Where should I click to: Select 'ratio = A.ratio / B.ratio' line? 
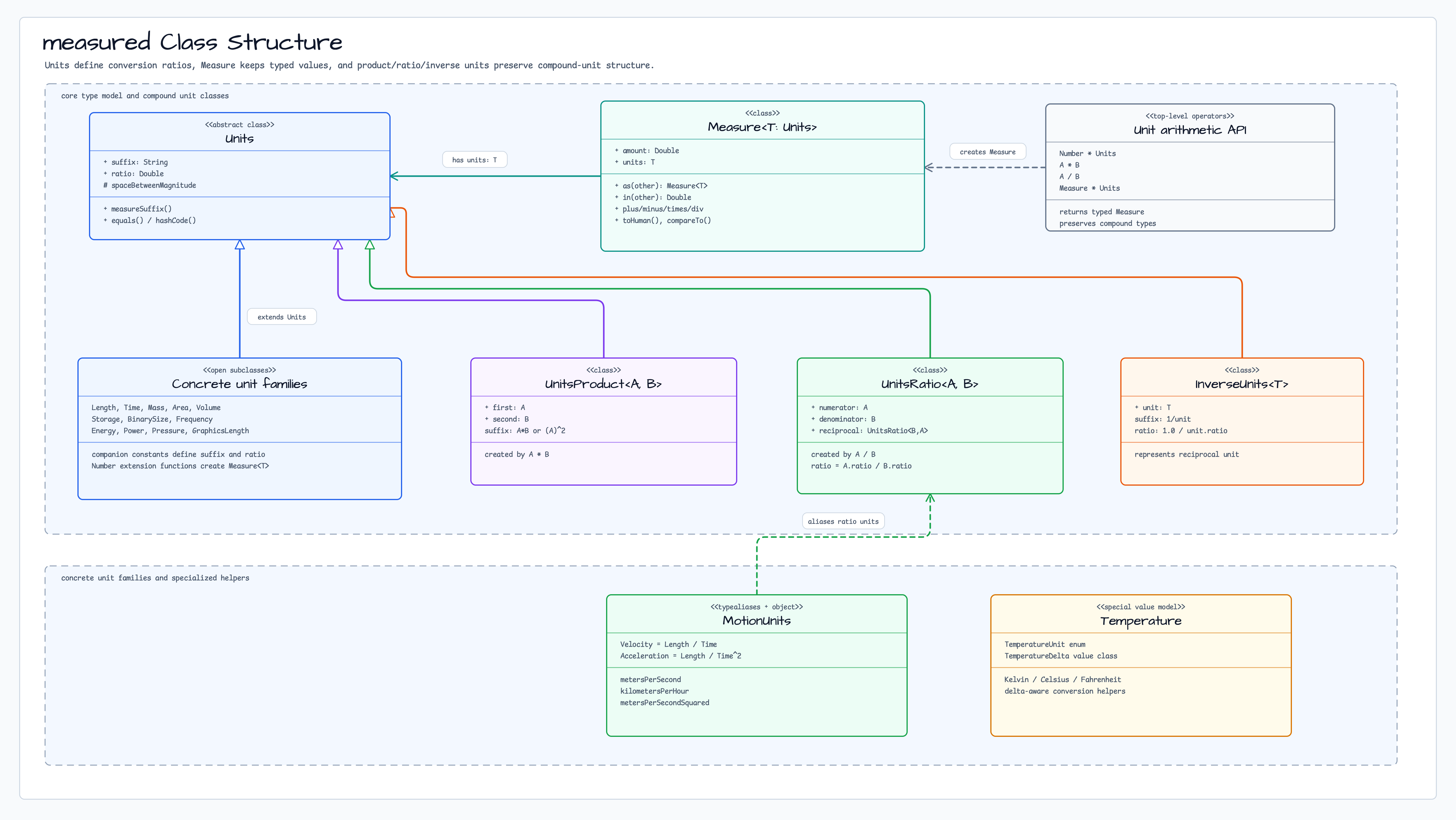[861, 466]
